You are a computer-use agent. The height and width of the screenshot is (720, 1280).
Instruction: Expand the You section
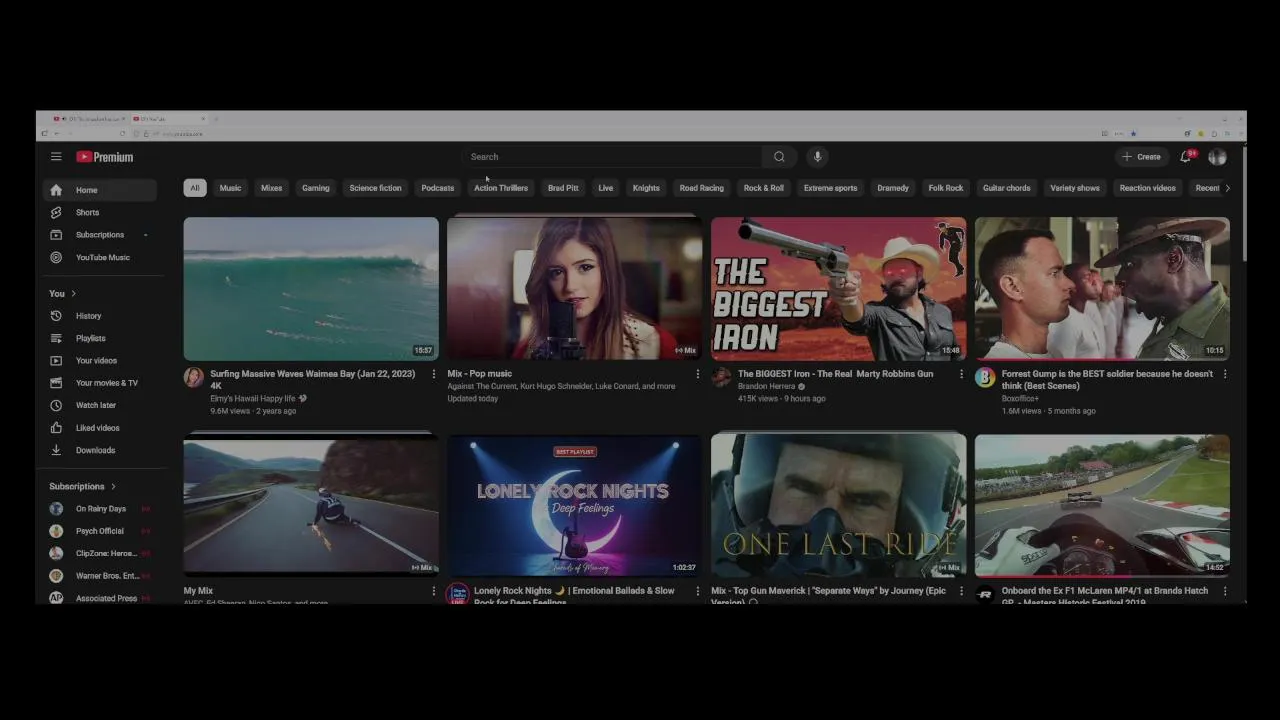[63, 293]
